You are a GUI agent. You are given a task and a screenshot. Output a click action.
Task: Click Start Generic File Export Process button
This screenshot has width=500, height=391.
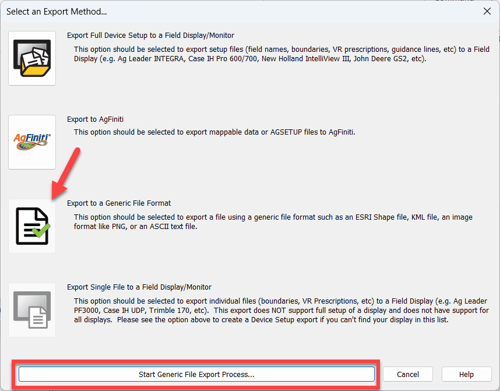click(x=197, y=374)
